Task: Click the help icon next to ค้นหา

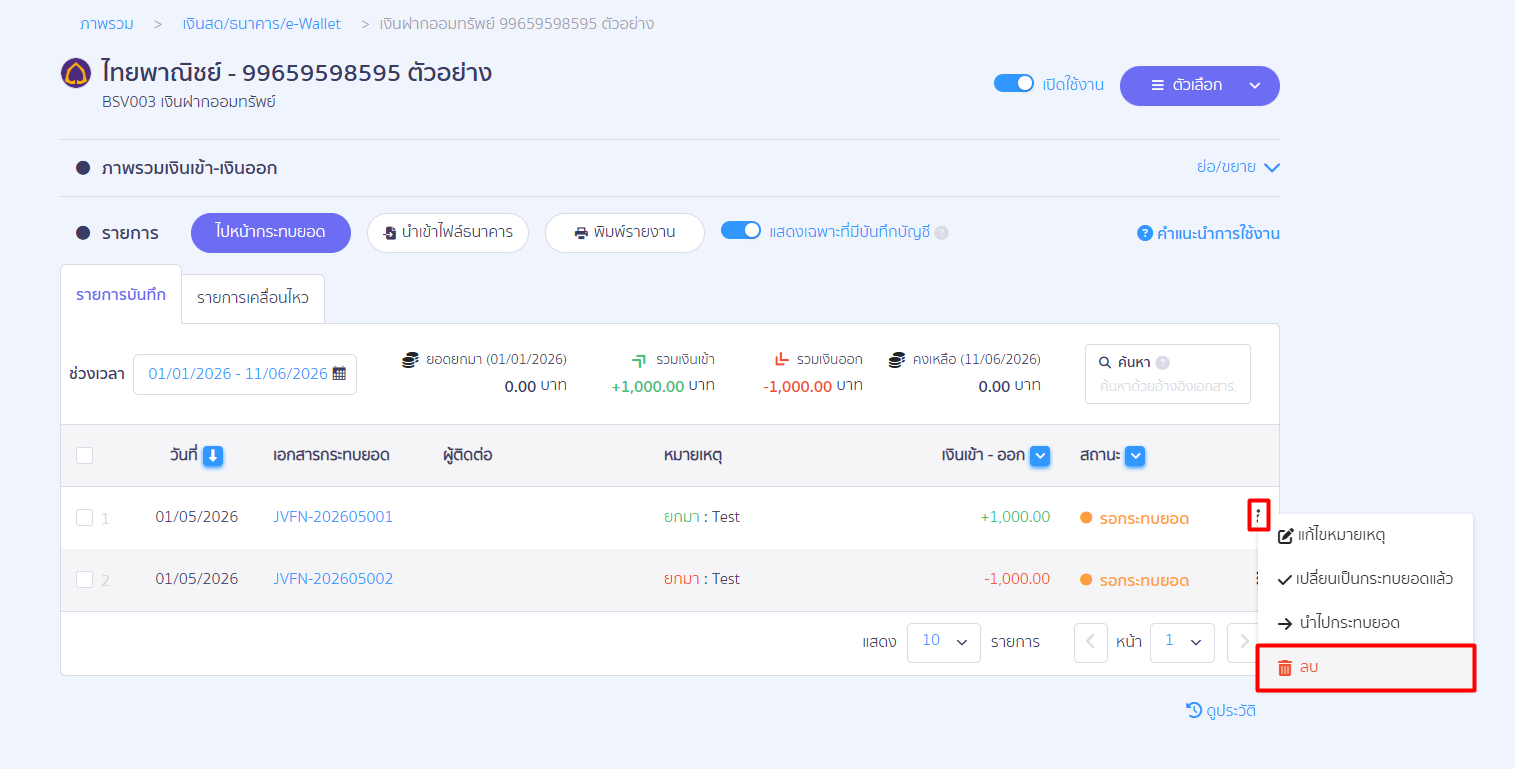Action: coord(1162,363)
